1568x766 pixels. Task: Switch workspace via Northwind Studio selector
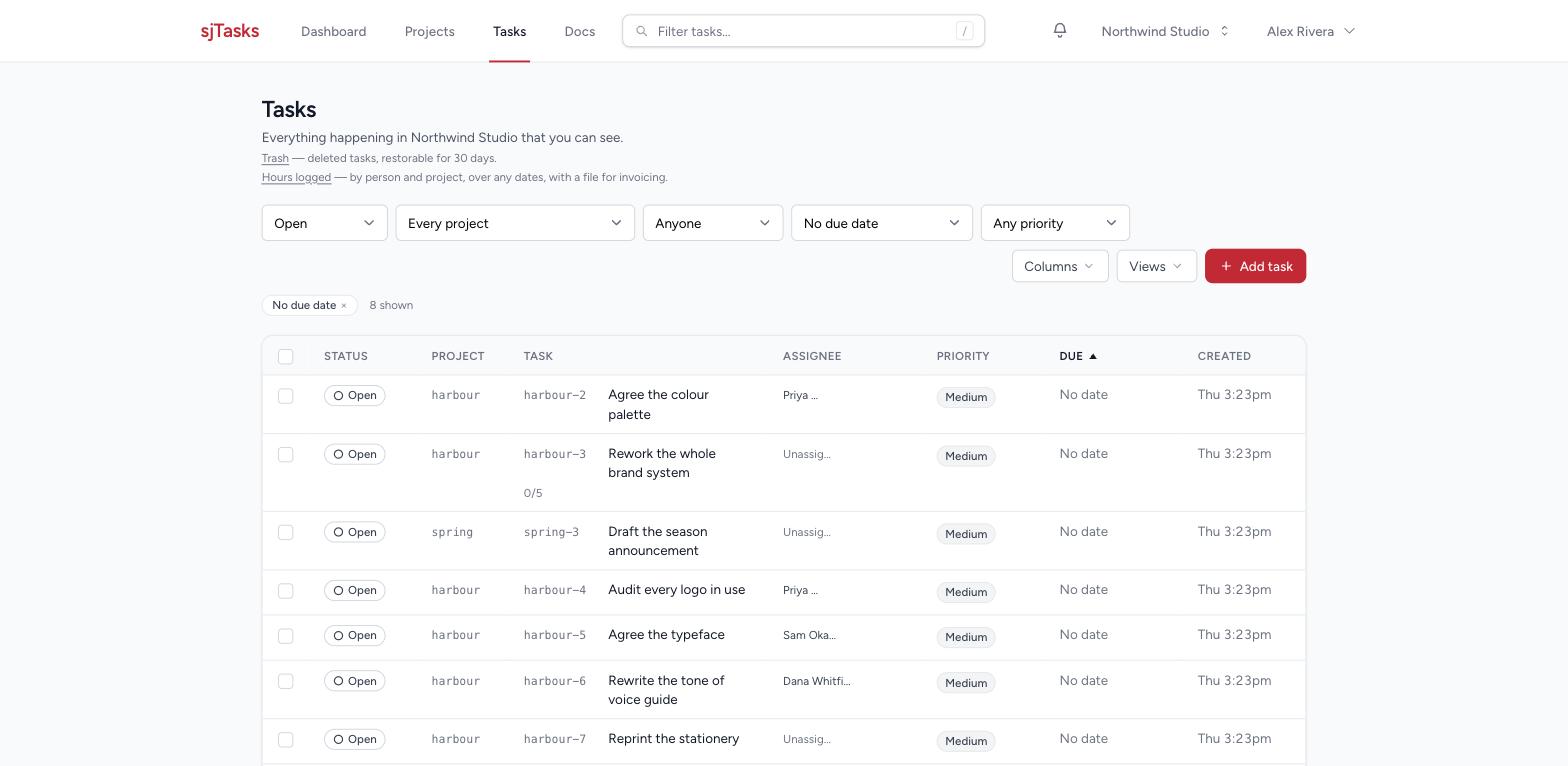pyautogui.click(x=1165, y=31)
